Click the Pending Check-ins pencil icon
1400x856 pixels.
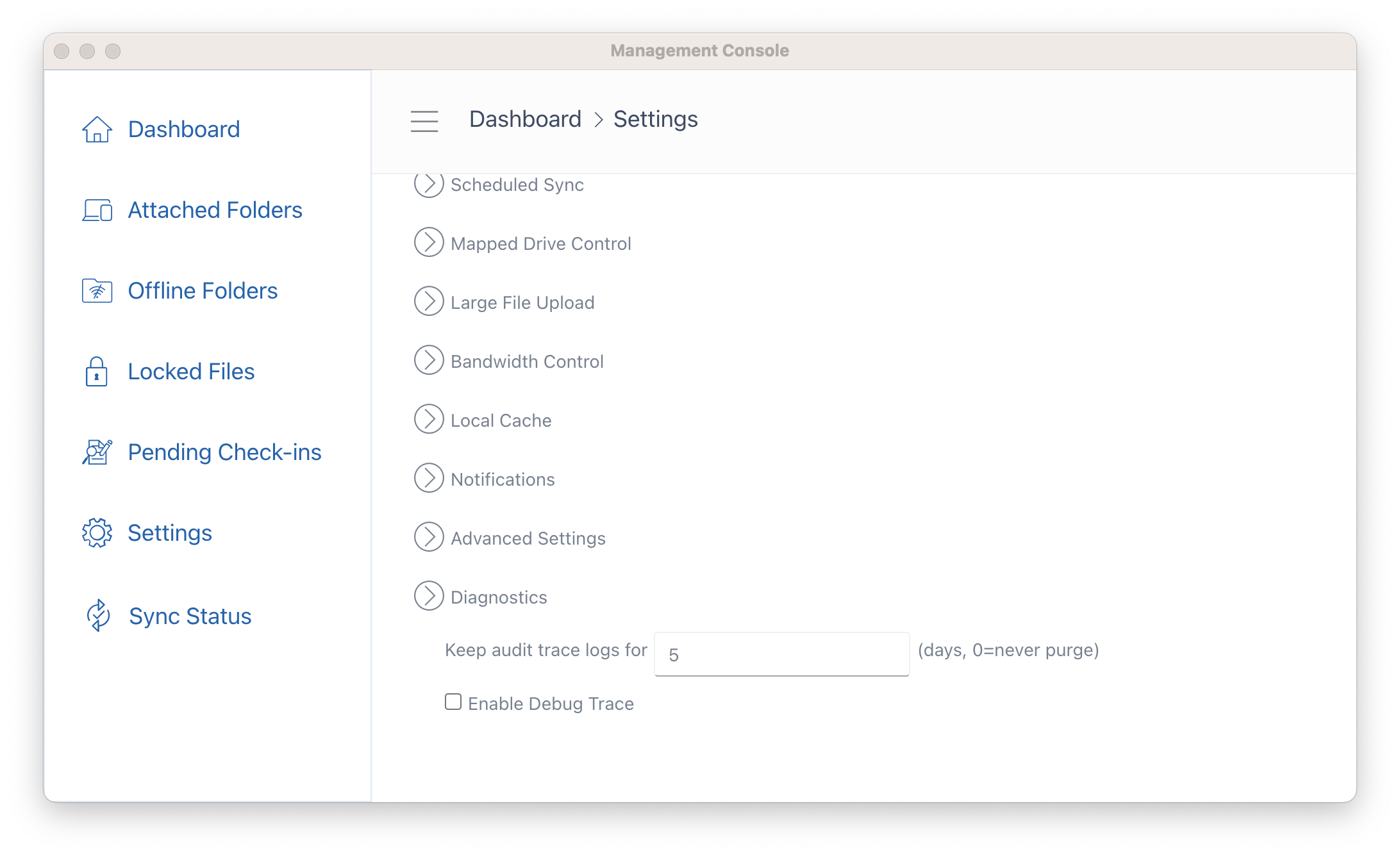pos(97,452)
